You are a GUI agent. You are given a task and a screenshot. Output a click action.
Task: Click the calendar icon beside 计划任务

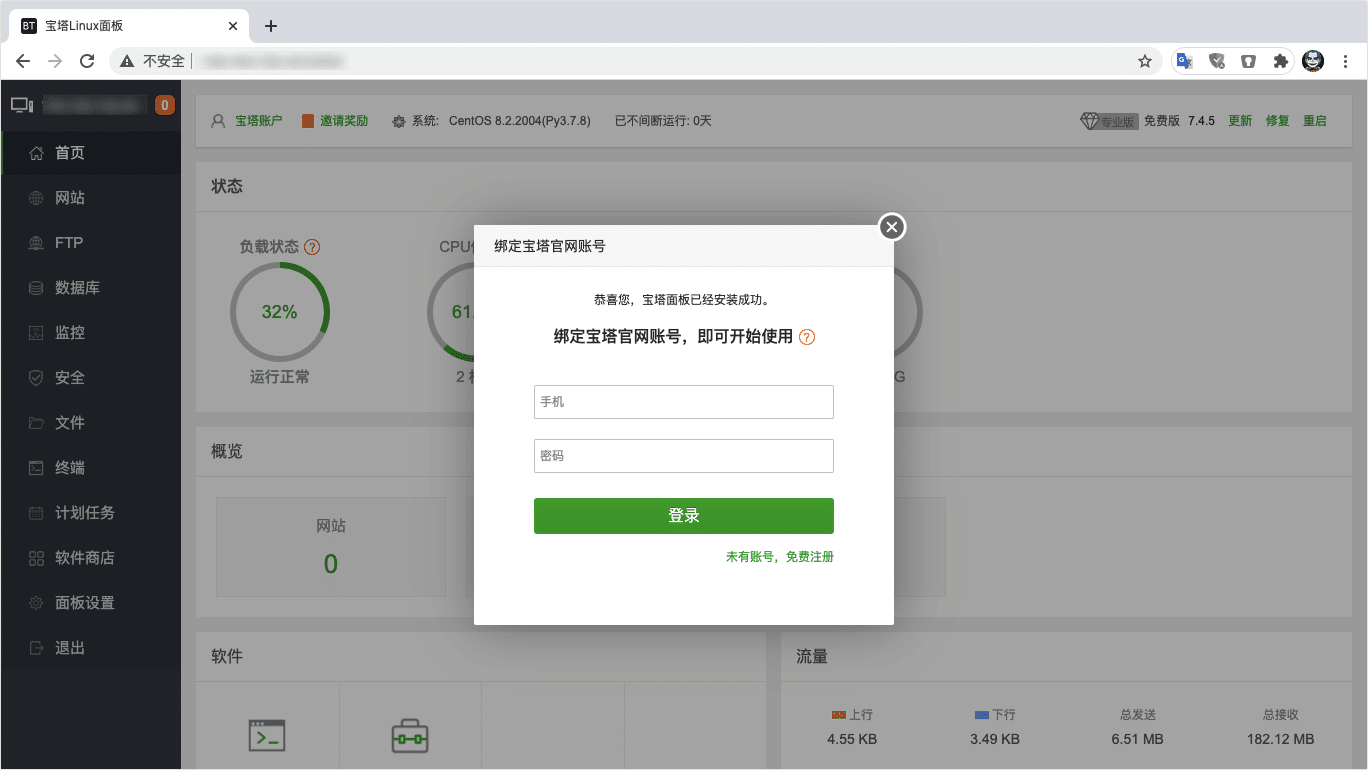coord(36,513)
